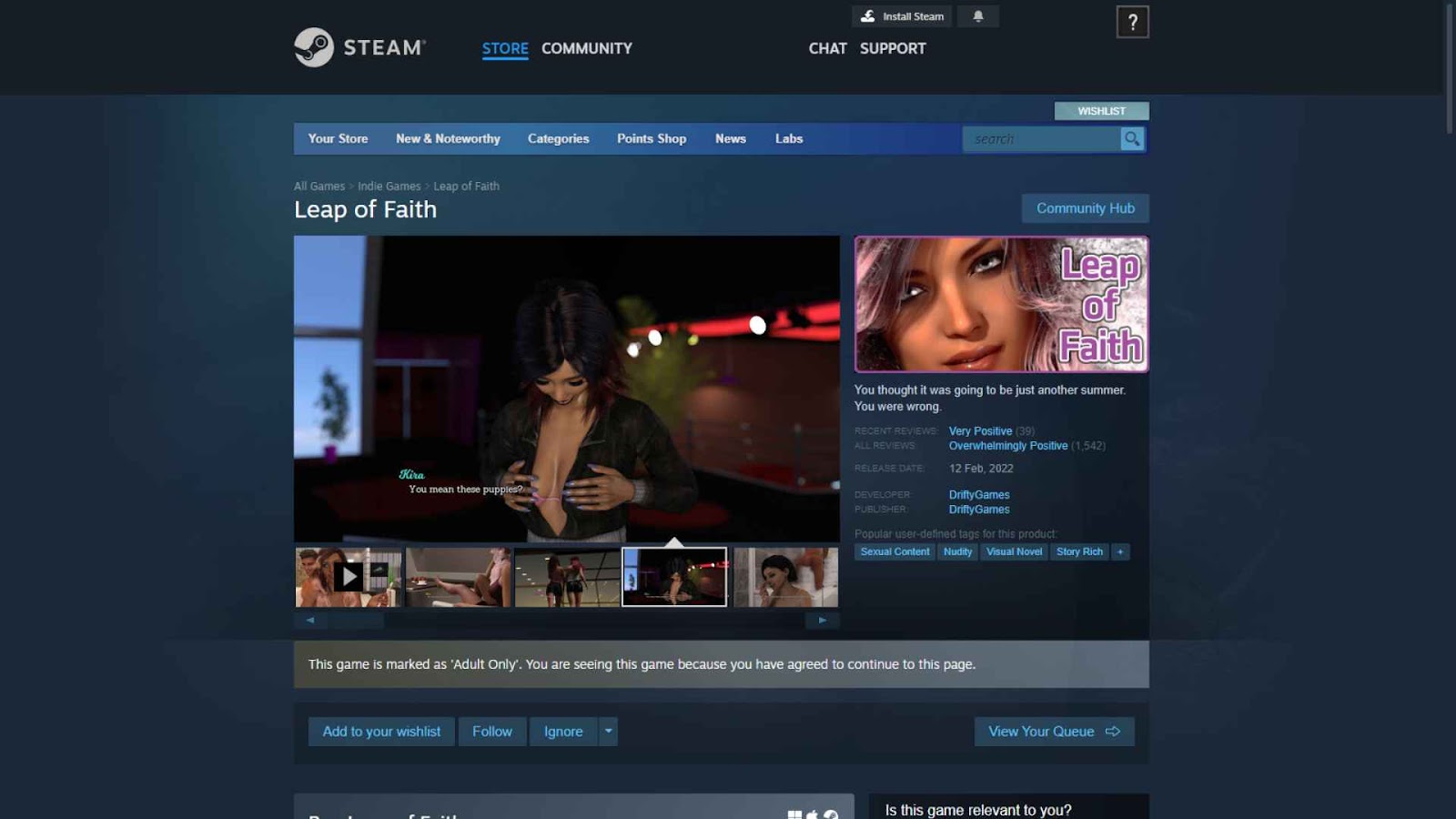Click 'Is this game relevant to you?' heading
This screenshot has height=819, width=1456.
978,810
